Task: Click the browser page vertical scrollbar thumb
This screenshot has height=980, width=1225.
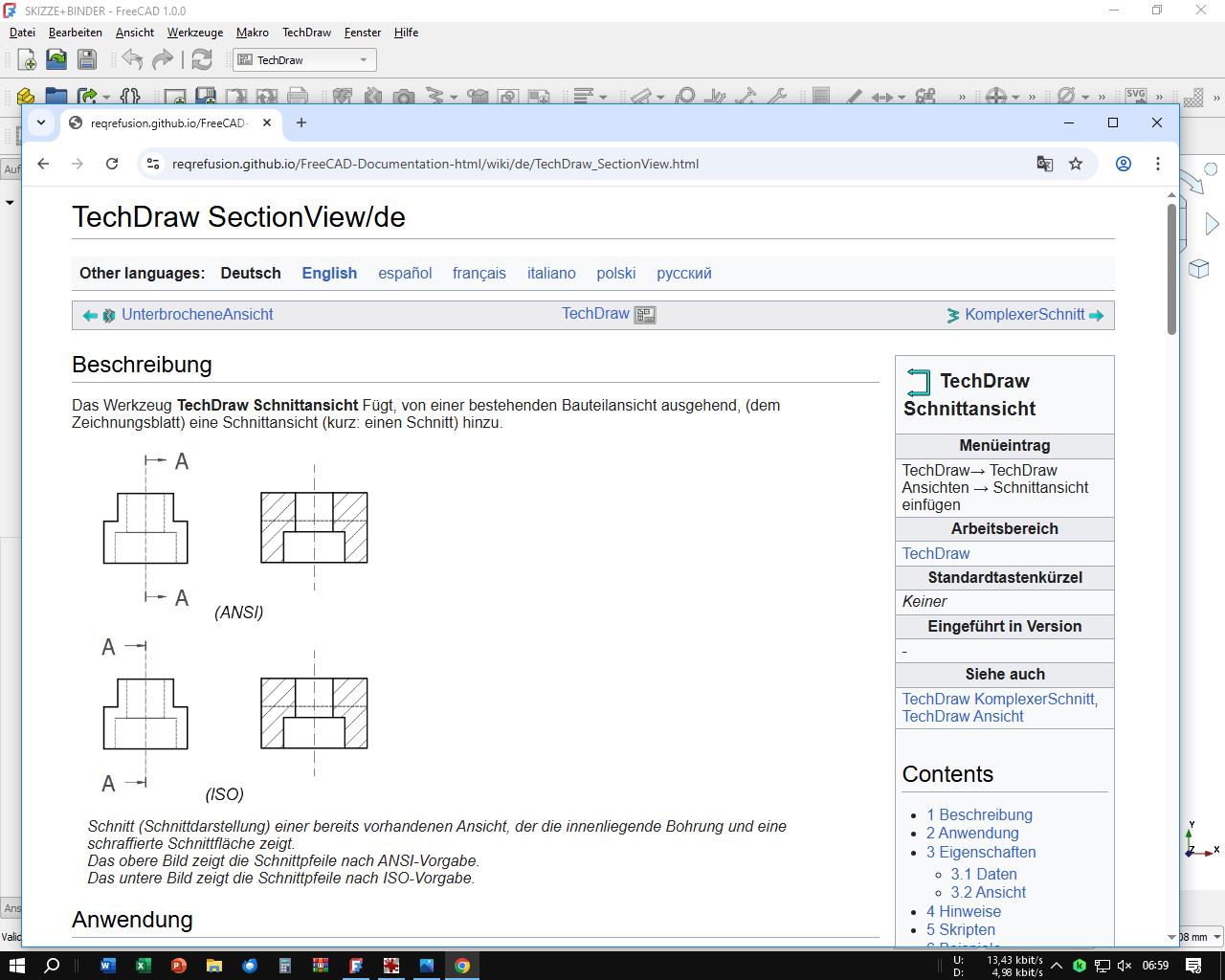Action: coord(1171,269)
